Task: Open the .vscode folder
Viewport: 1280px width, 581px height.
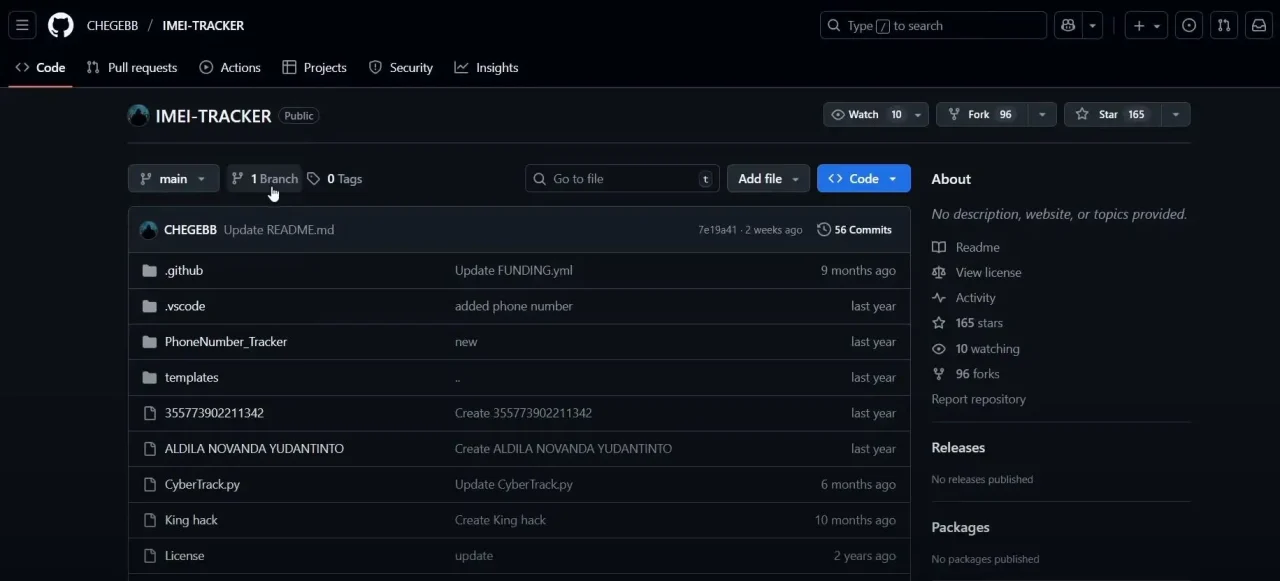Action: pyautogui.click(x=185, y=306)
